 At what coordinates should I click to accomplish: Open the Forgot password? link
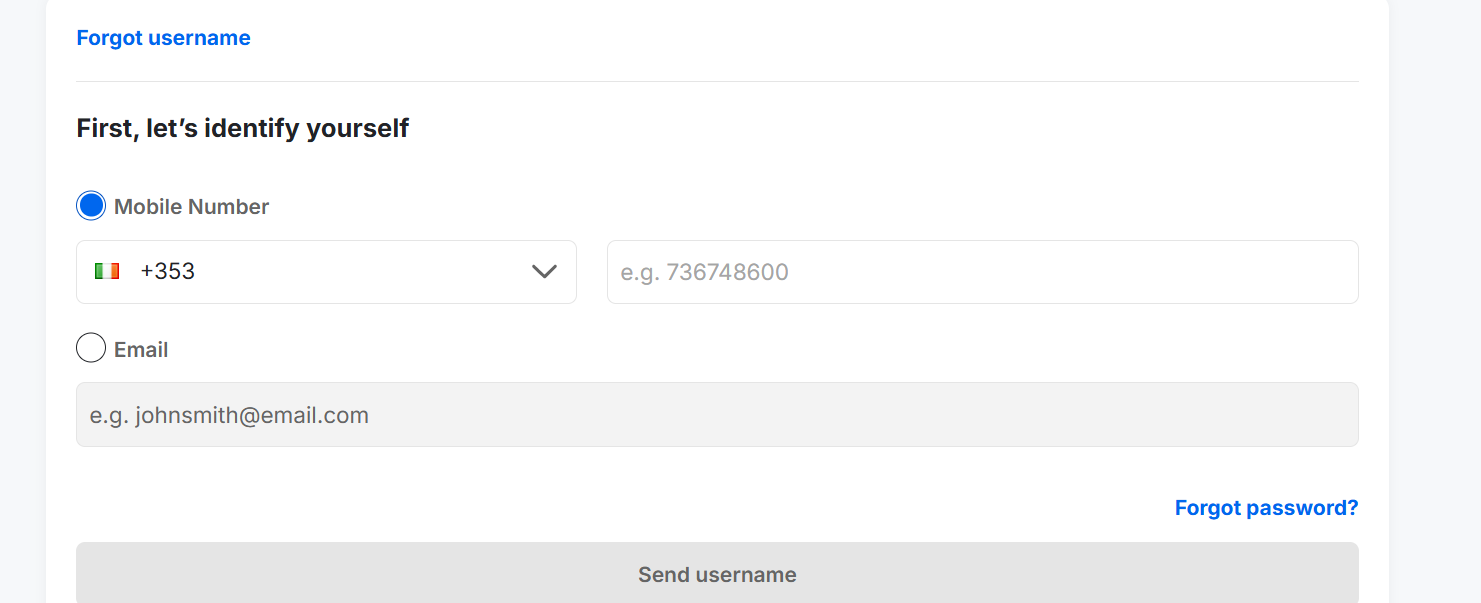point(1266,508)
